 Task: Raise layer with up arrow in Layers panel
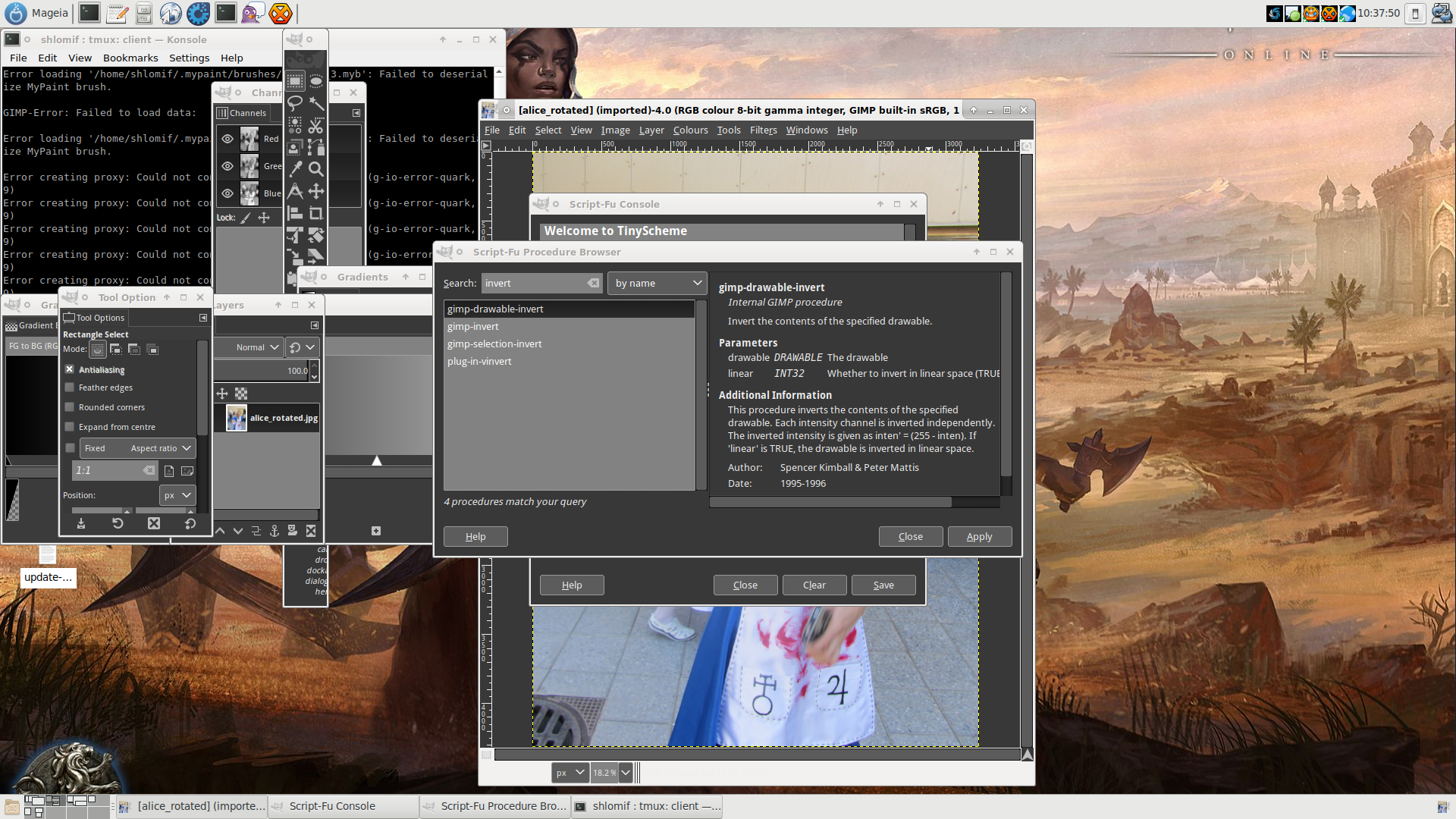click(220, 531)
